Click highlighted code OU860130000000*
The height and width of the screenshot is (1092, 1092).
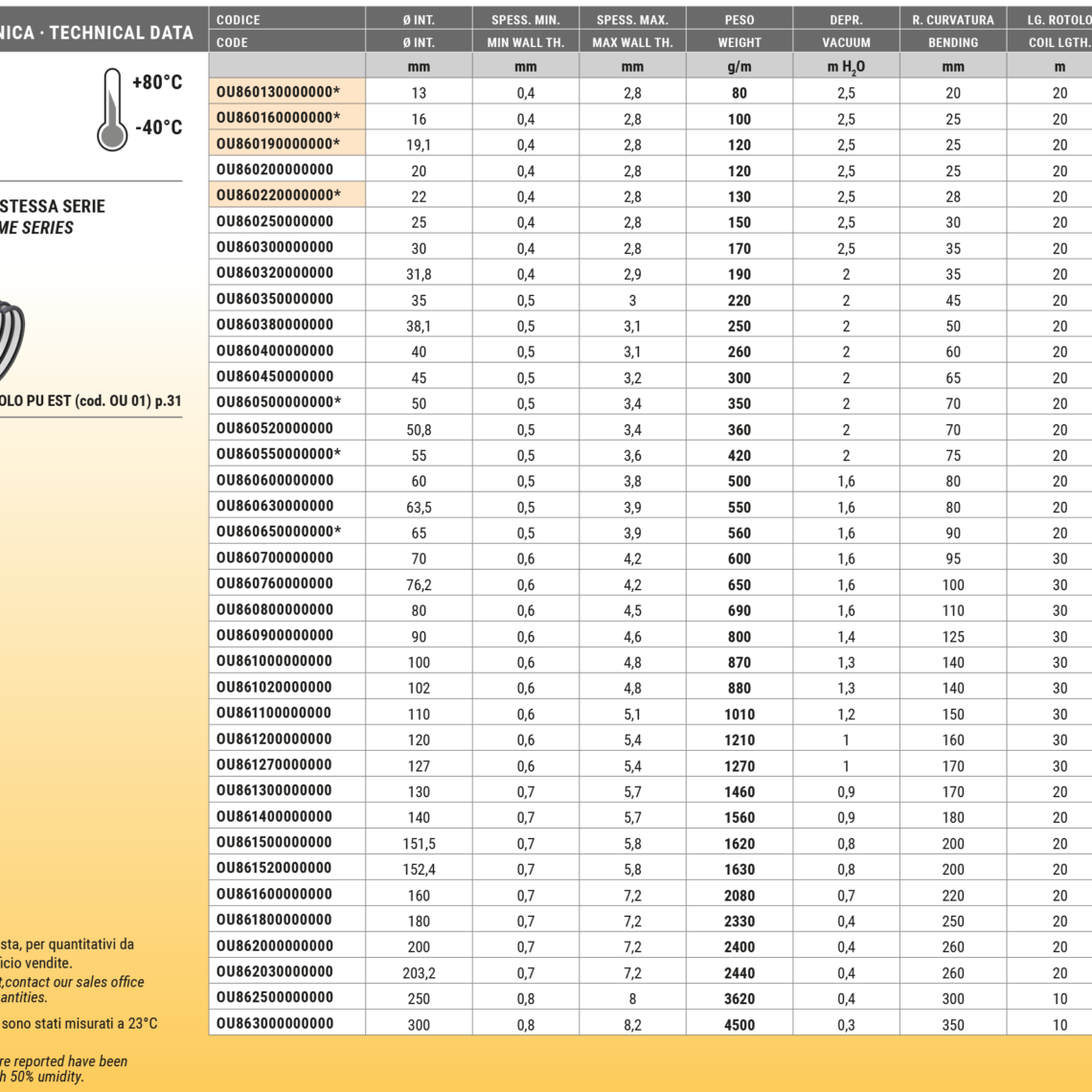point(279,91)
